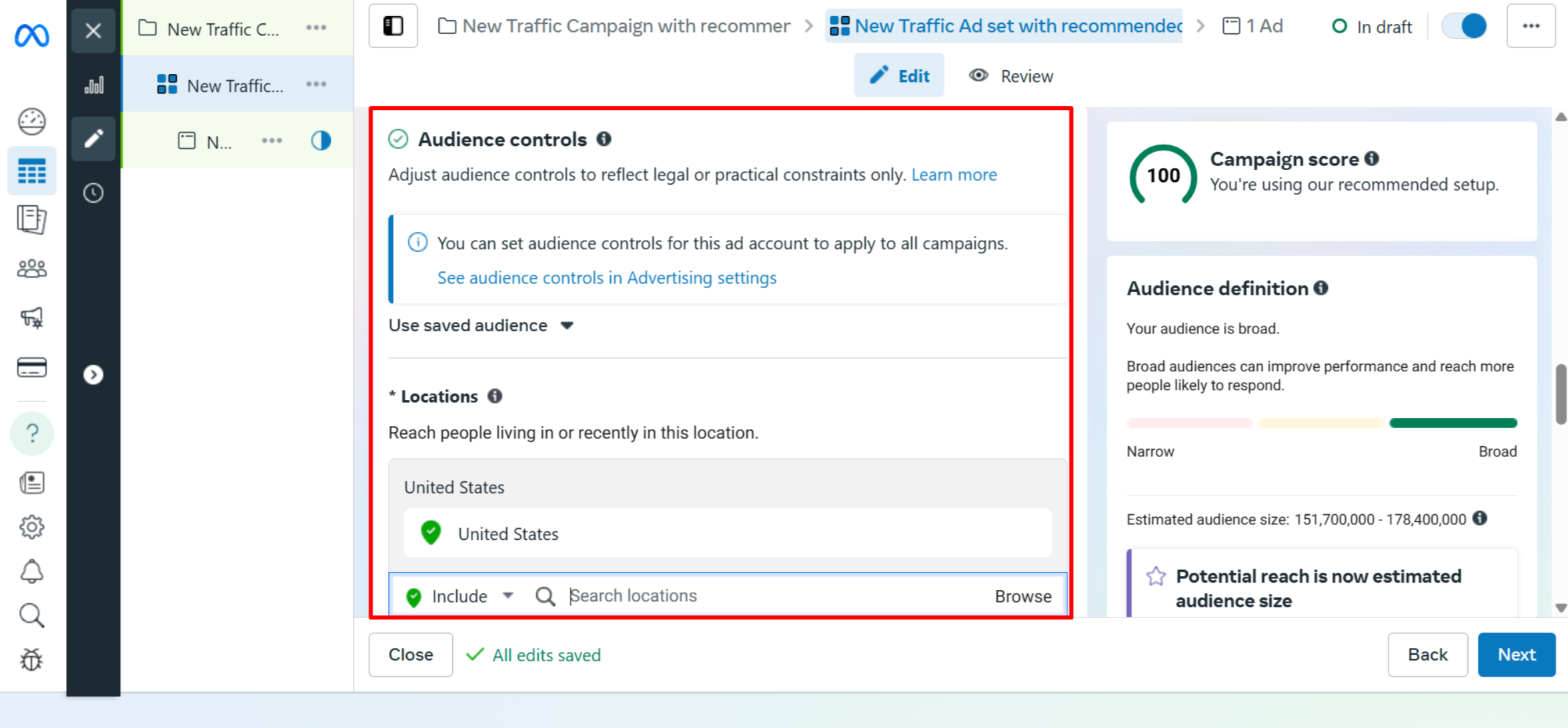
Task: Toggle the side panel layout button
Action: [393, 26]
